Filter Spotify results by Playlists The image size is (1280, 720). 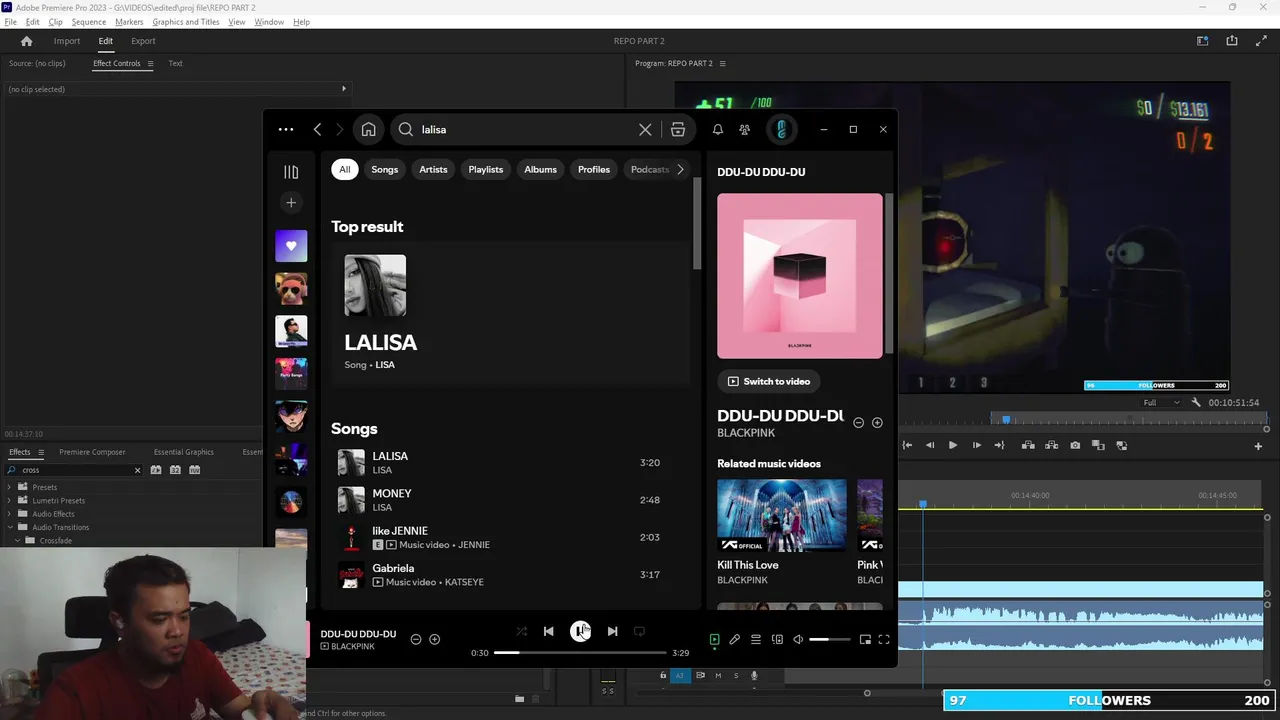(486, 169)
